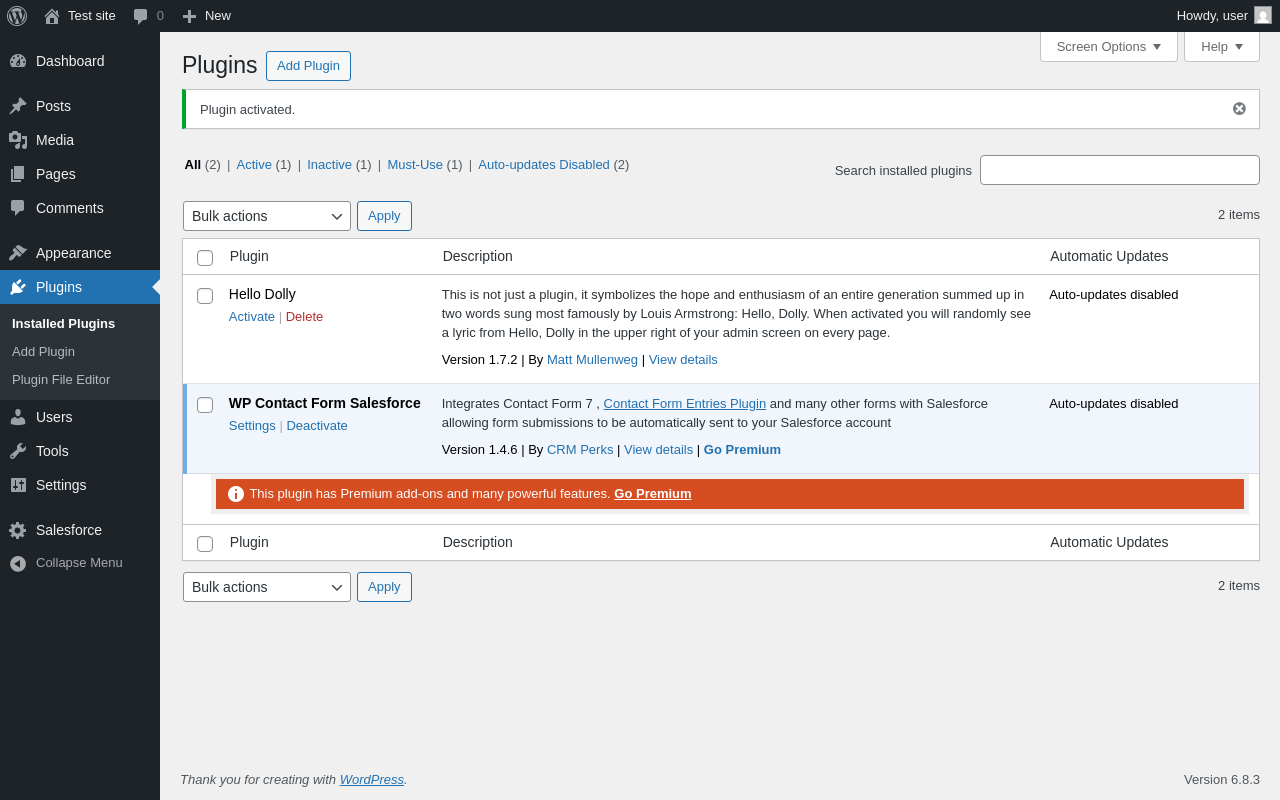The width and height of the screenshot is (1280, 800).
Task: Open CRM Perks author link
Action: click(x=580, y=450)
